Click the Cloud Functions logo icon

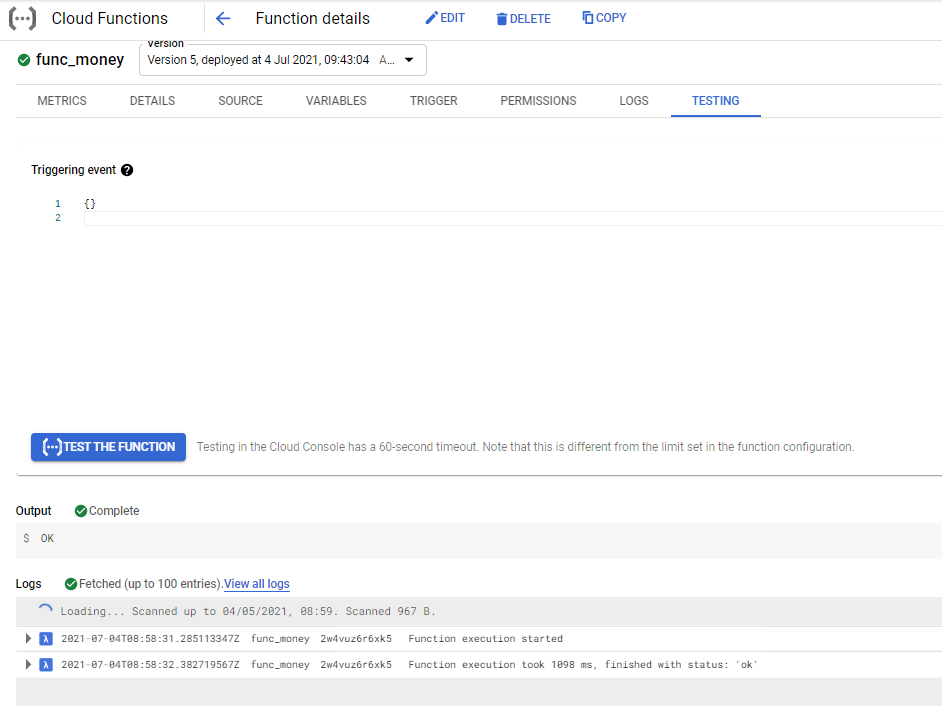tap(23, 18)
